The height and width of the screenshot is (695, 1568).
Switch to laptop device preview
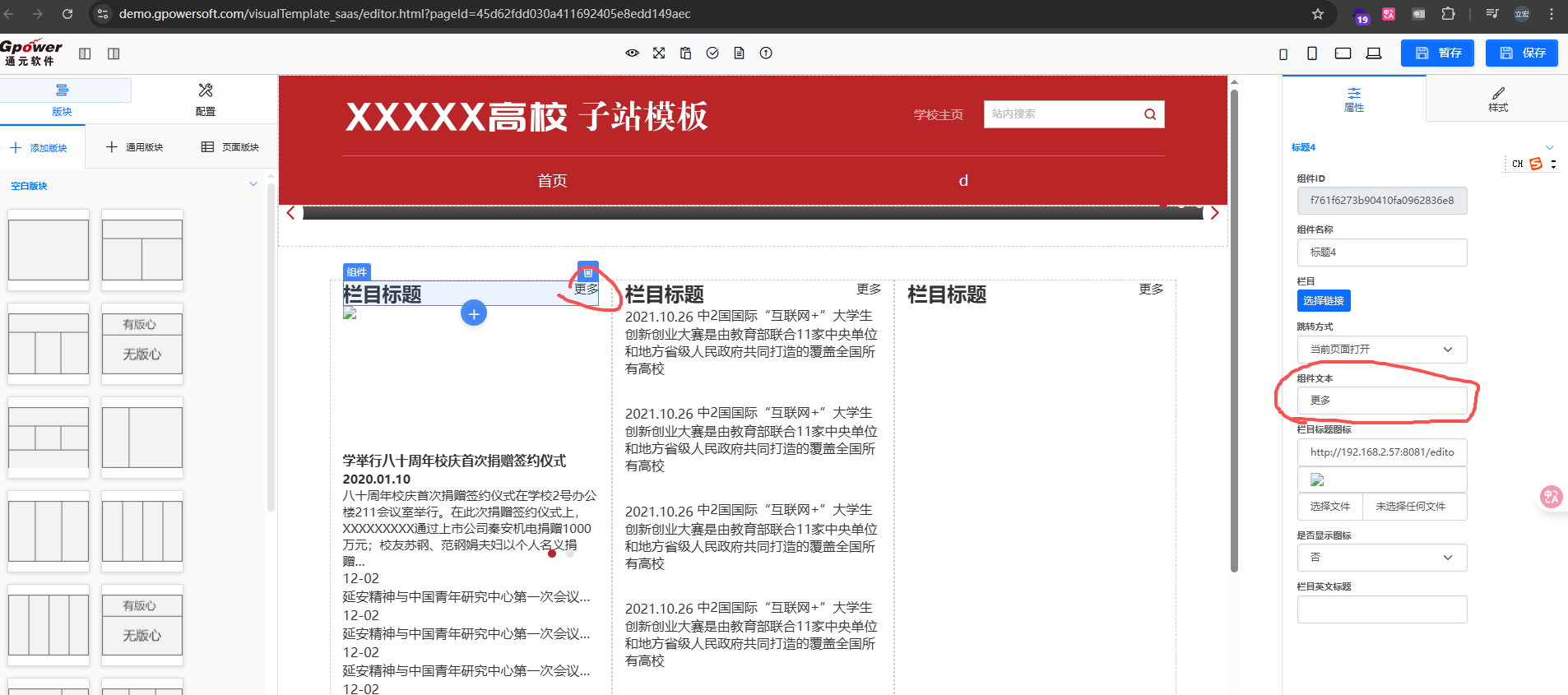click(x=1374, y=53)
